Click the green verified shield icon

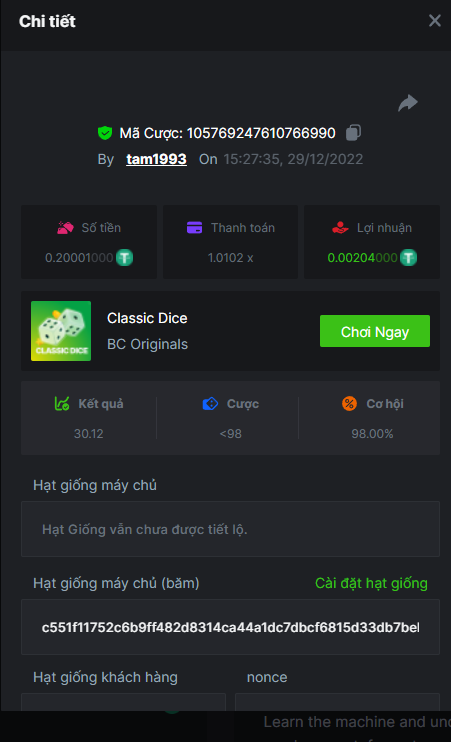coord(105,133)
